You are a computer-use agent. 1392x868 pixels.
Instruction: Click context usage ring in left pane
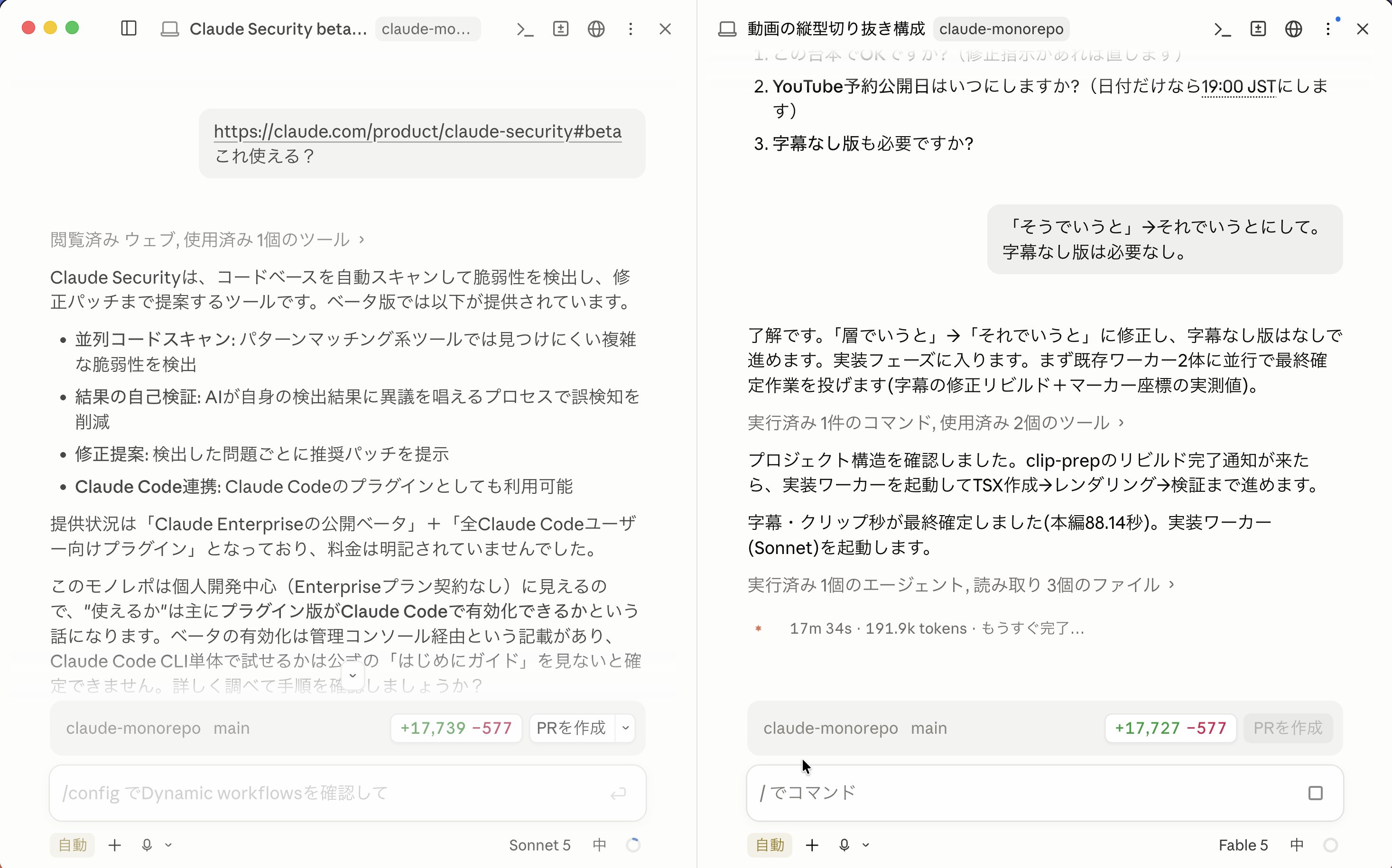(x=633, y=845)
